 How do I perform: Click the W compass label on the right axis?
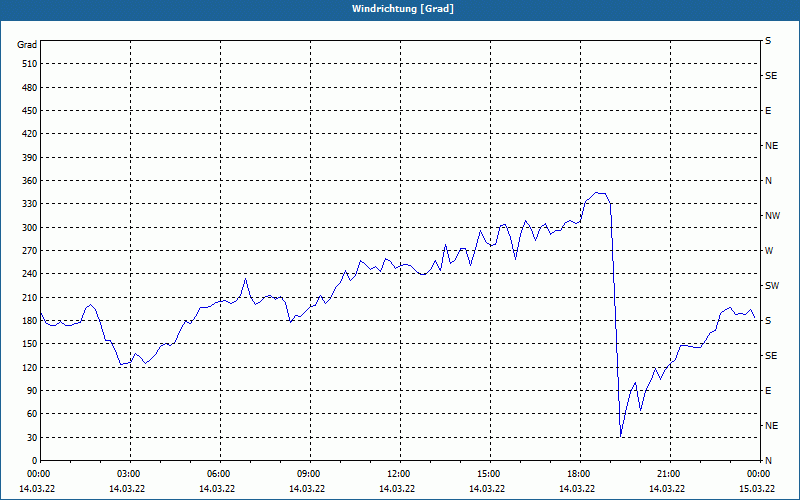769,251
